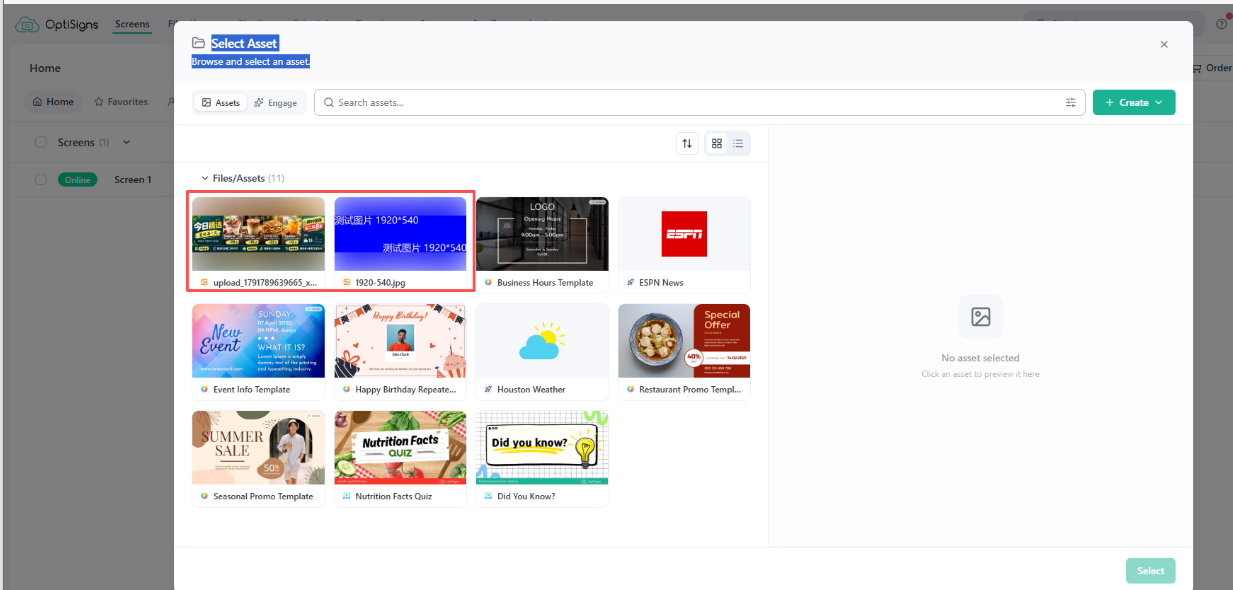Viewport: 1233px width, 590px height.
Task: Select the ESPN News asset thumbnail
Action: [x=684, y=234]
